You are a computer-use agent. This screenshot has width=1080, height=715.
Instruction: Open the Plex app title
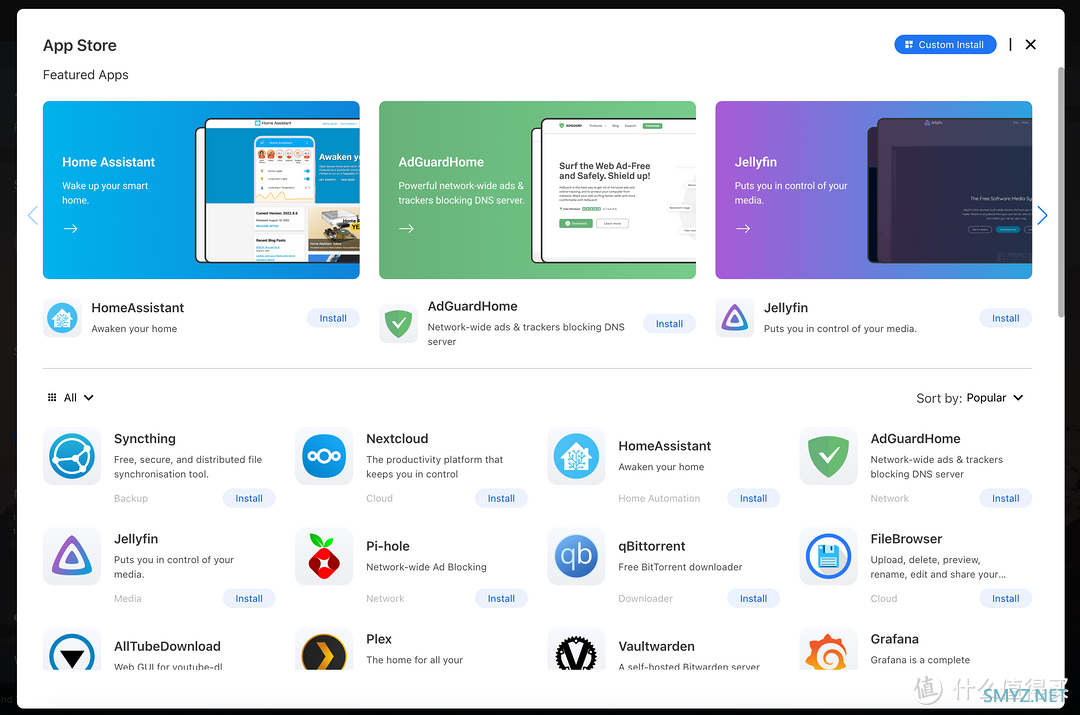pos(378,639)
